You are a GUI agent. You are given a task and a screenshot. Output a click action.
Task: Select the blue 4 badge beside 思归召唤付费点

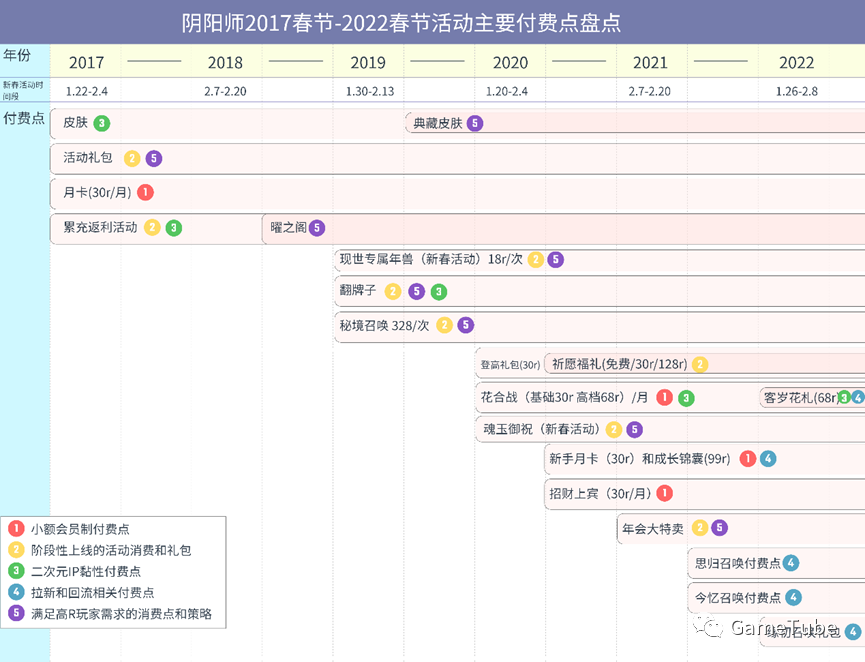click(x=791, y=563)
